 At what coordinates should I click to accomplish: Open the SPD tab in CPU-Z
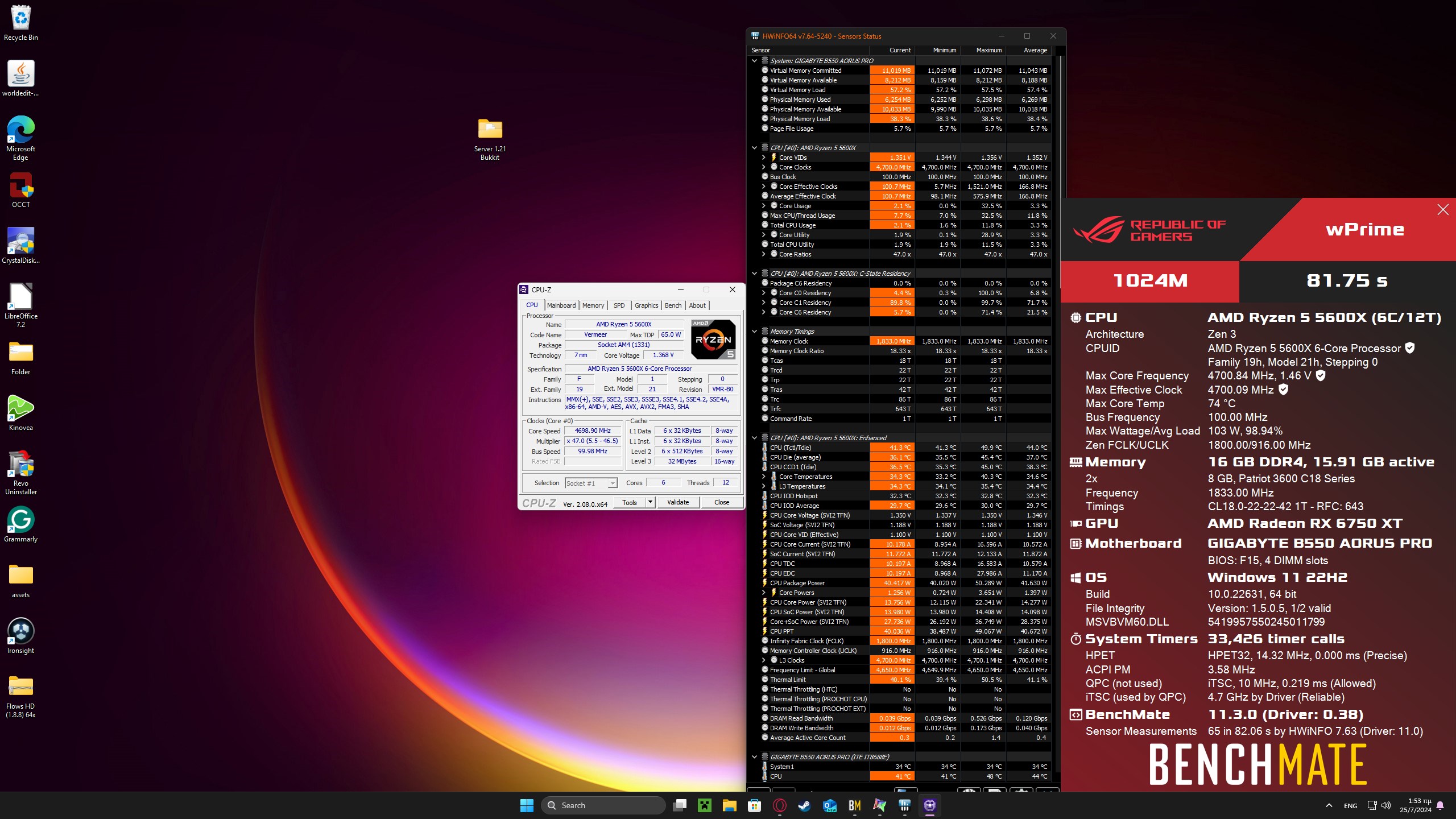619,305
